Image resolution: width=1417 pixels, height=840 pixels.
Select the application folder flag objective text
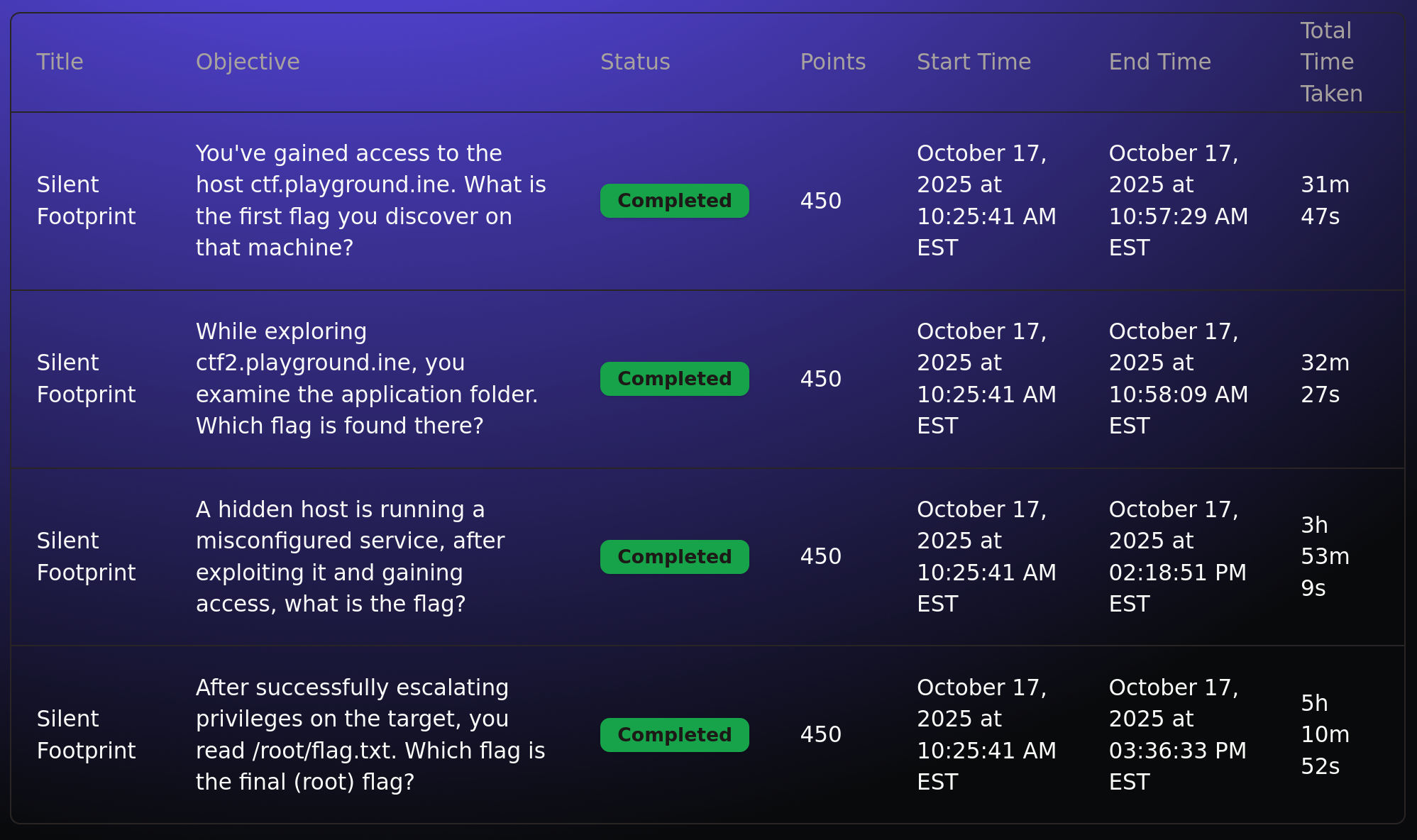click(x=366, y=379)
